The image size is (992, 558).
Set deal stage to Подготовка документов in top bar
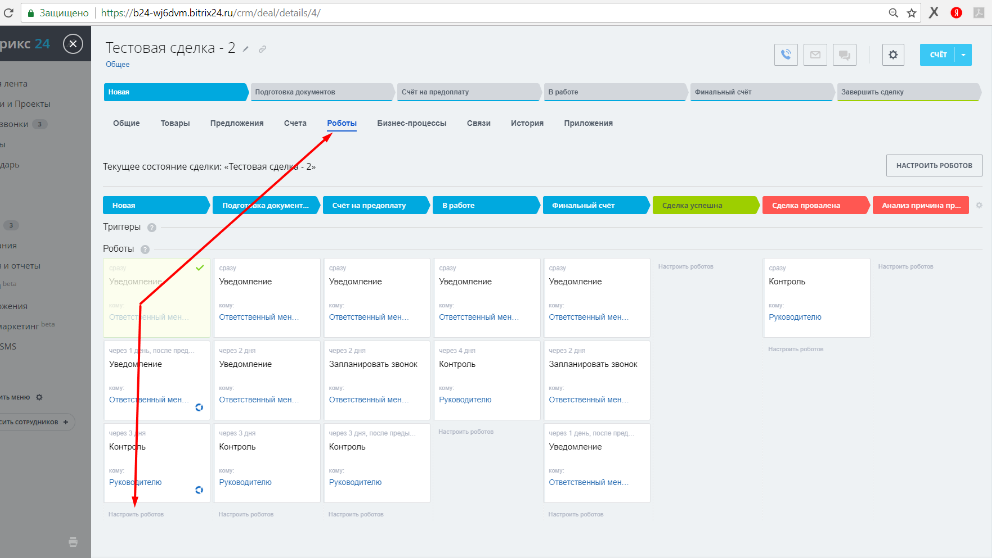323,92
